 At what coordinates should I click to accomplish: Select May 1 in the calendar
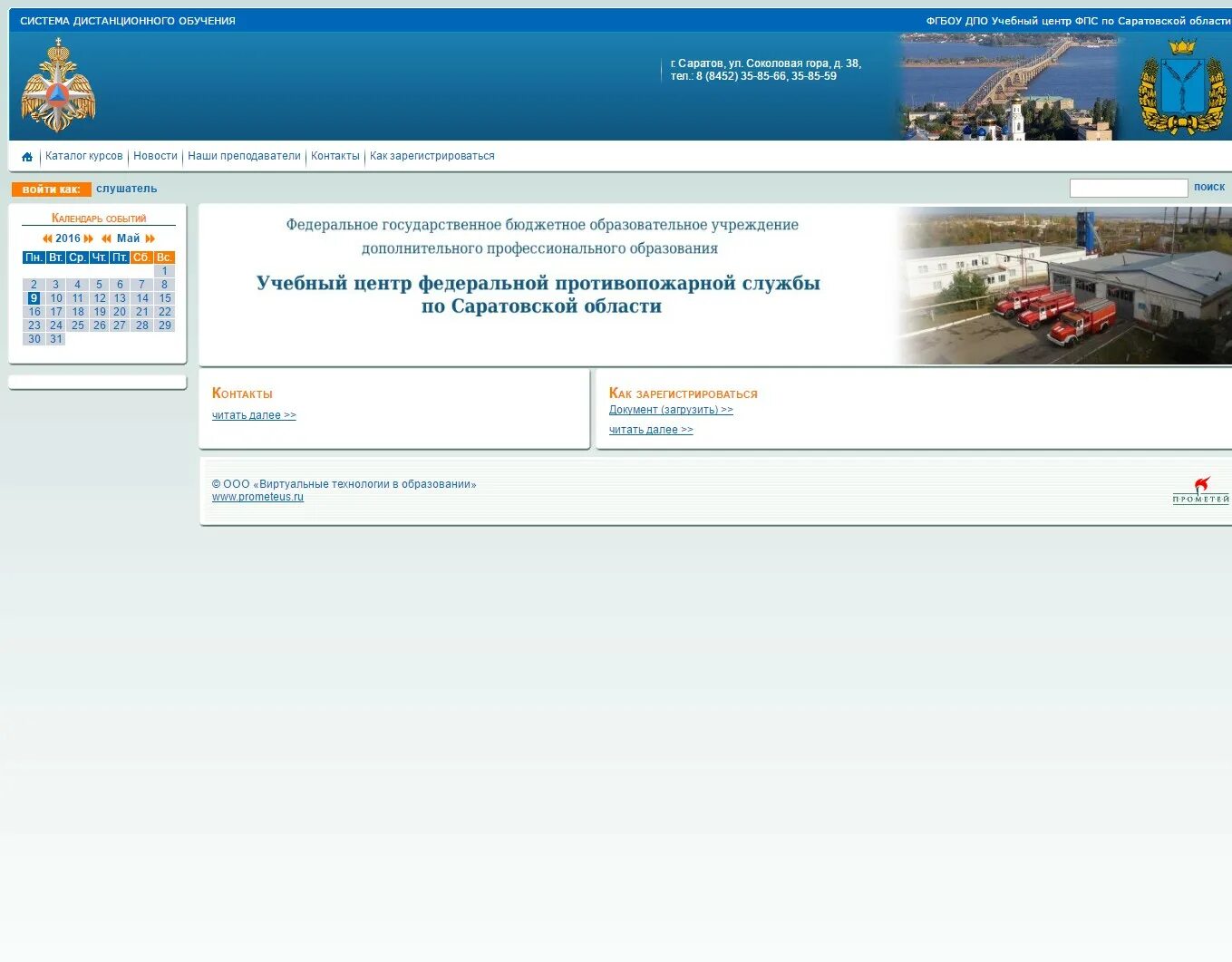coord(164,271)
